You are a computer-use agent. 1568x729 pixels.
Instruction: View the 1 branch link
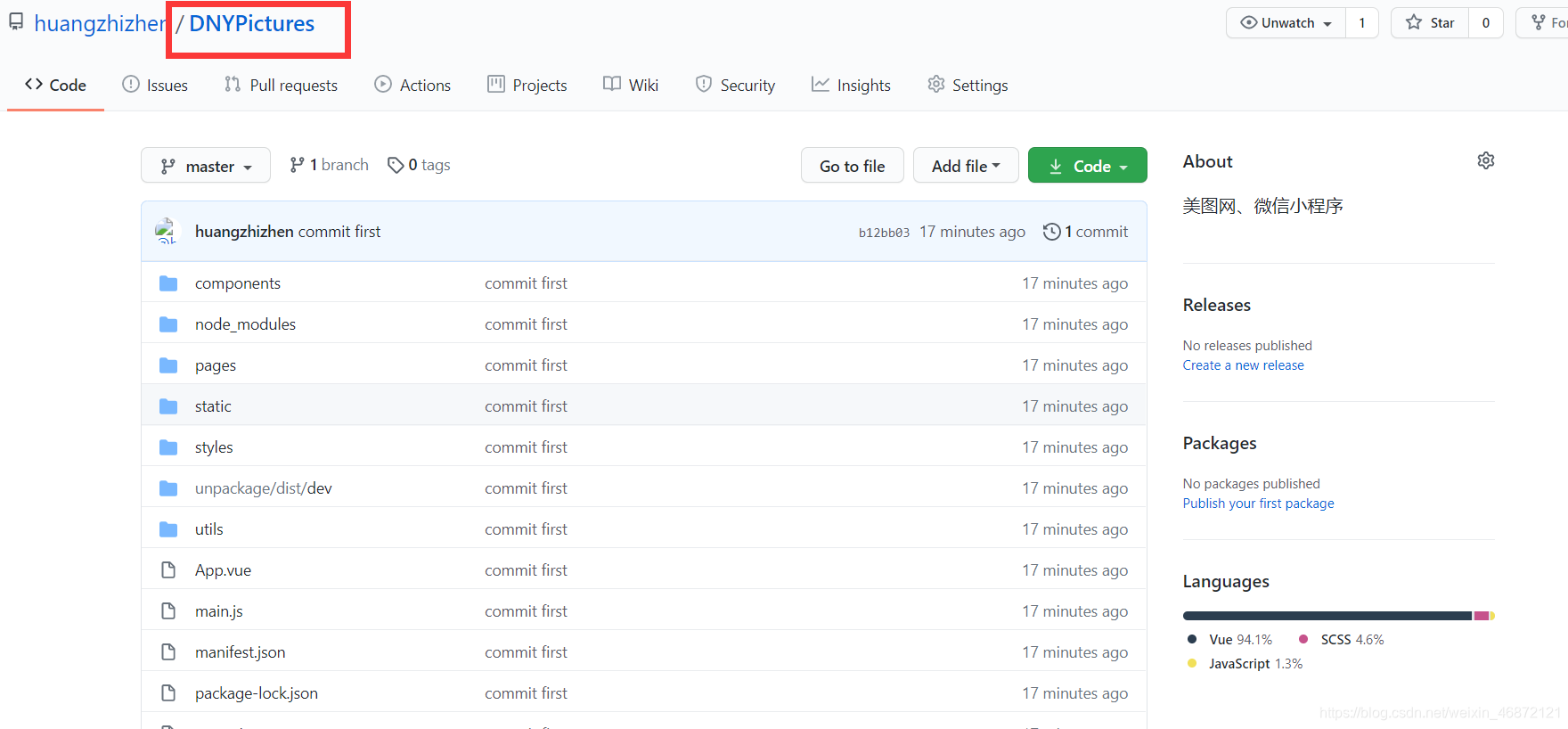coord(329,165)
